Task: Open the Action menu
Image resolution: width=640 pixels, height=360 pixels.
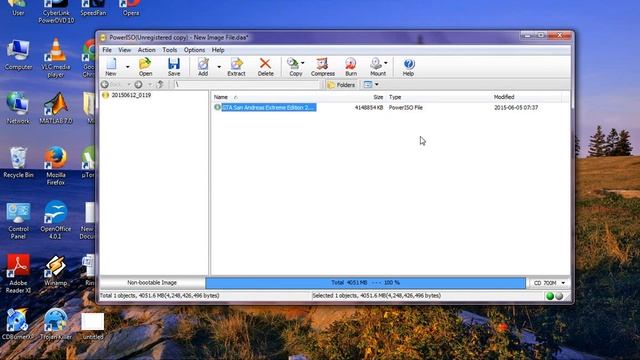Action: coord(147,50)
